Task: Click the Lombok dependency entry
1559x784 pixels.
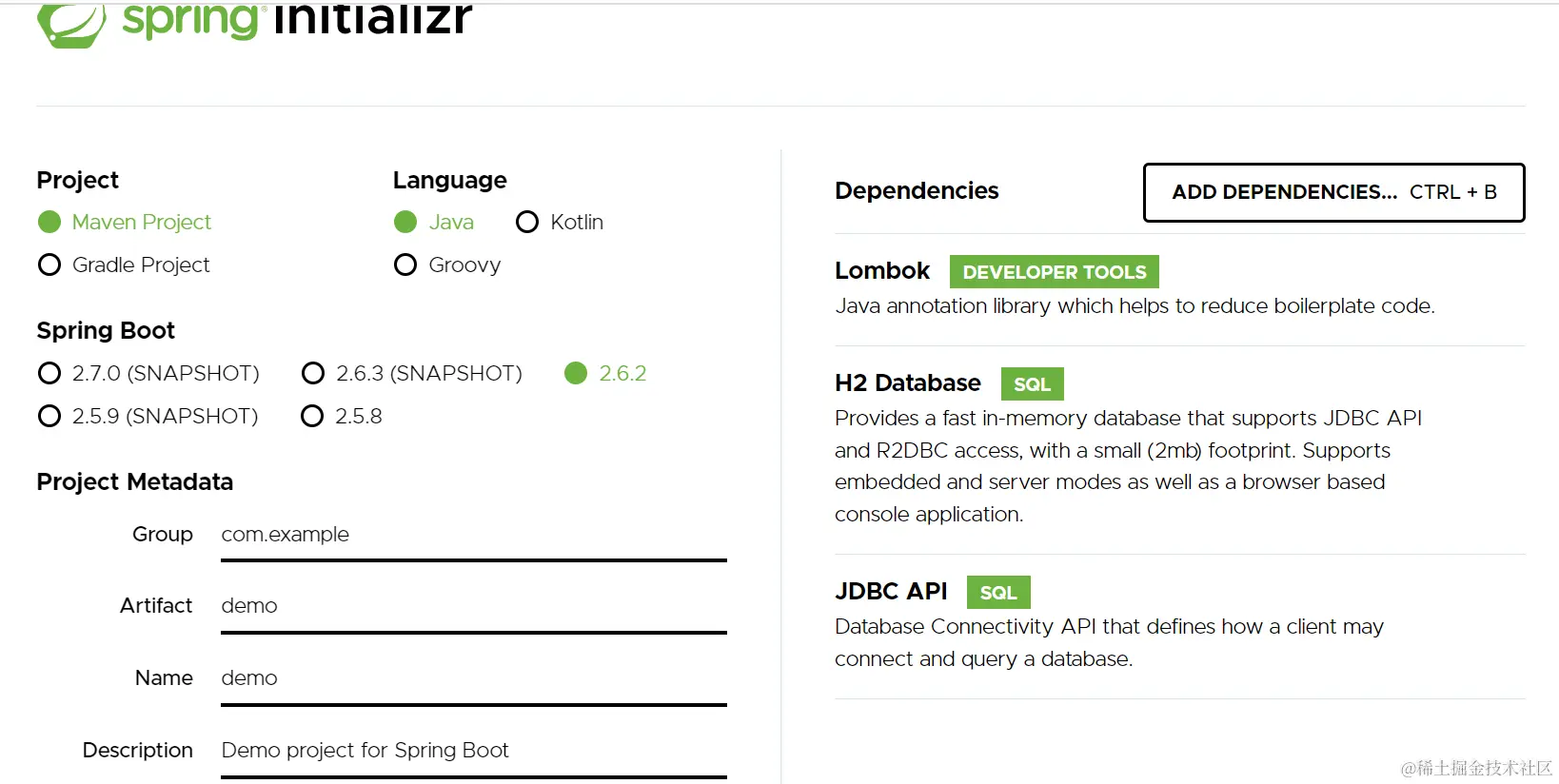Action: [x=882, y=271]
